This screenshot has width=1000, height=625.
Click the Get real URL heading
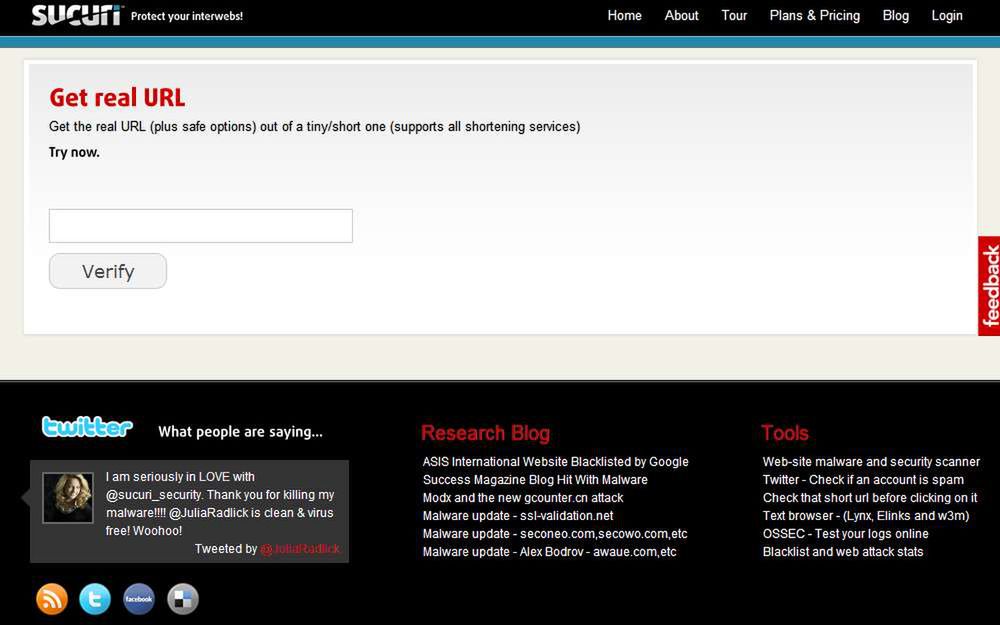[x=117, y=98]
